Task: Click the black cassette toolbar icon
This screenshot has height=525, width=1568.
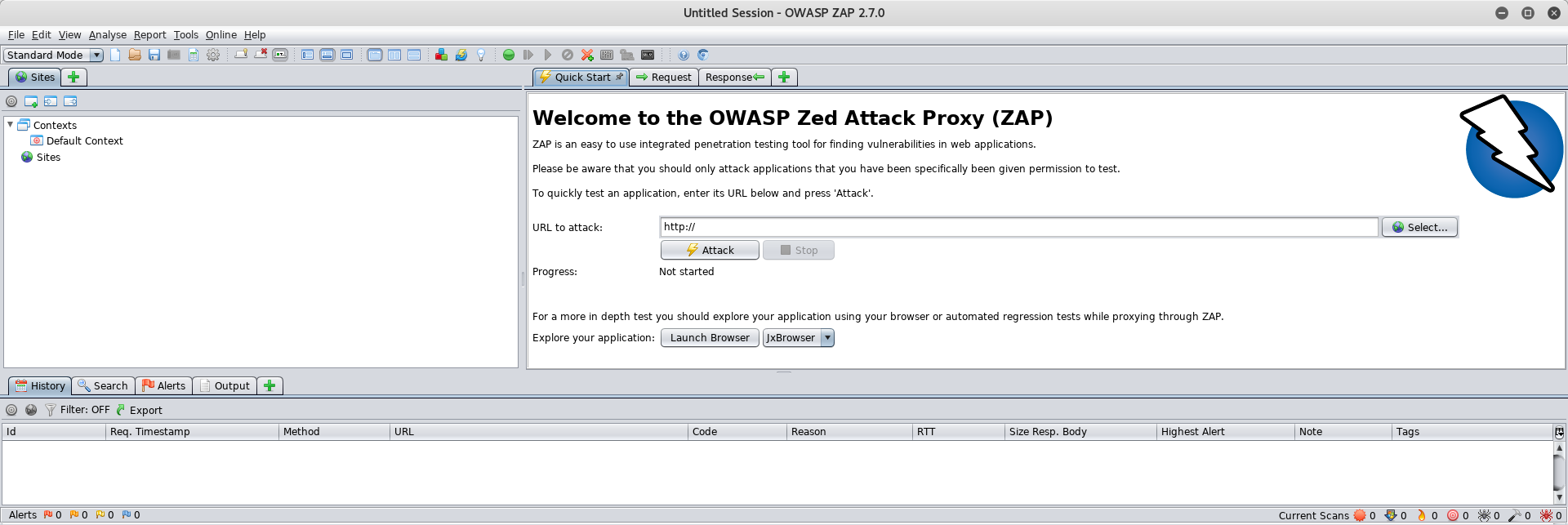Action: point(648,55)
